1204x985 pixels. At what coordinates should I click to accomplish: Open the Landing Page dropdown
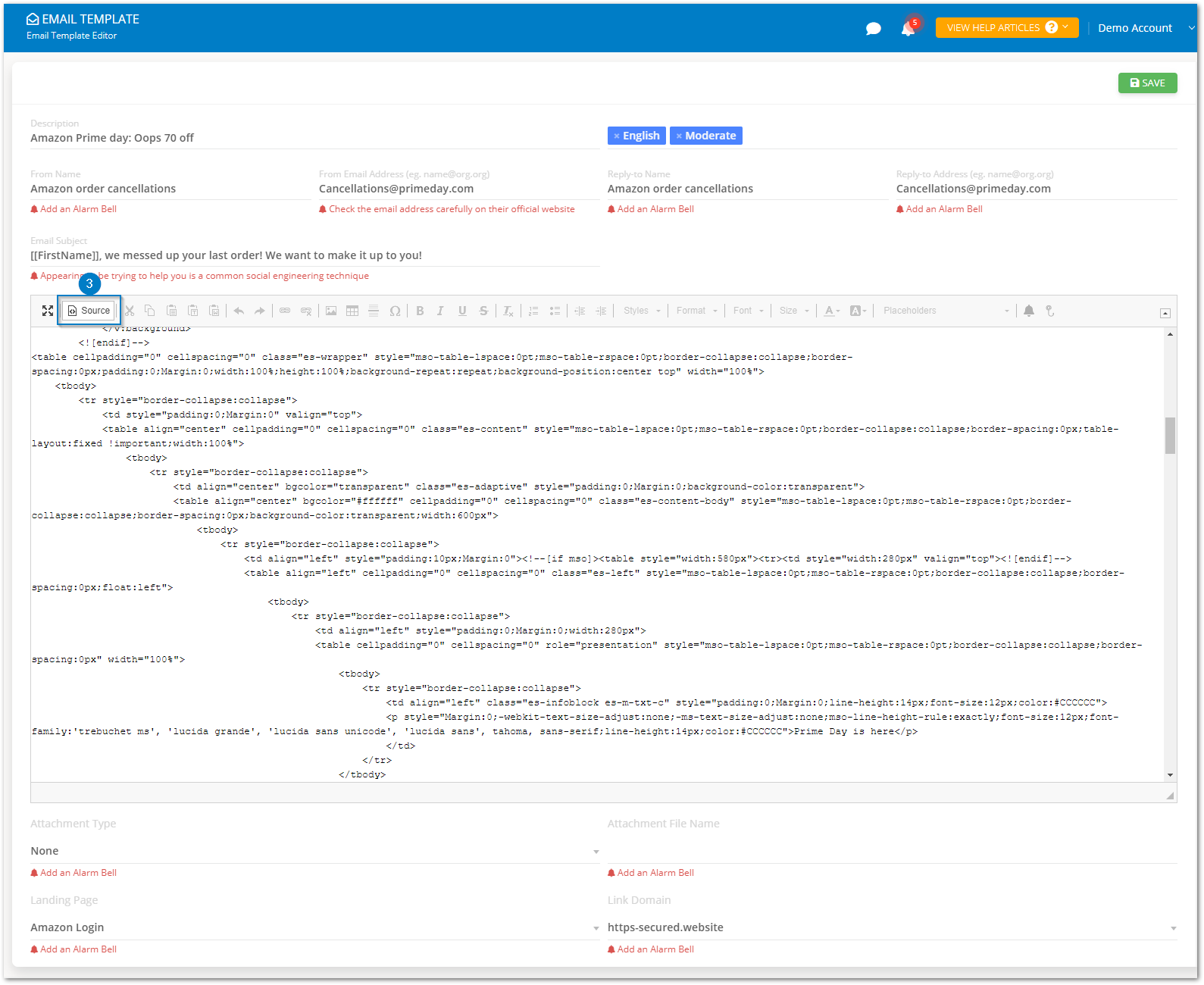click(314, 927)
